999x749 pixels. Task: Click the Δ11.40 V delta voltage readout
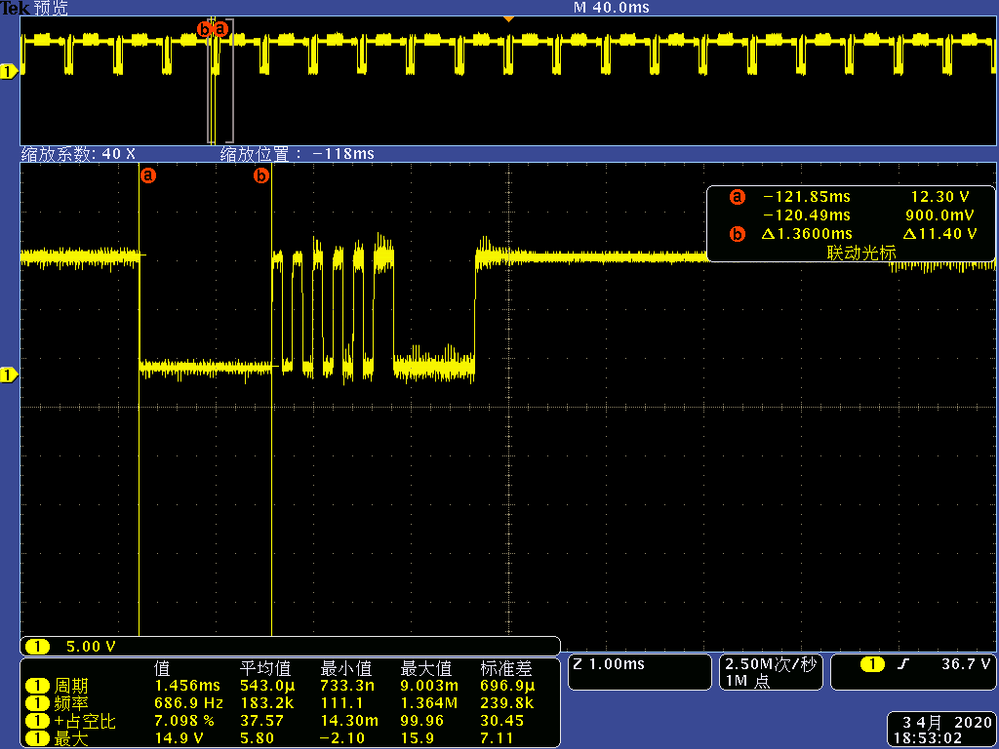[x=940, y=234]
